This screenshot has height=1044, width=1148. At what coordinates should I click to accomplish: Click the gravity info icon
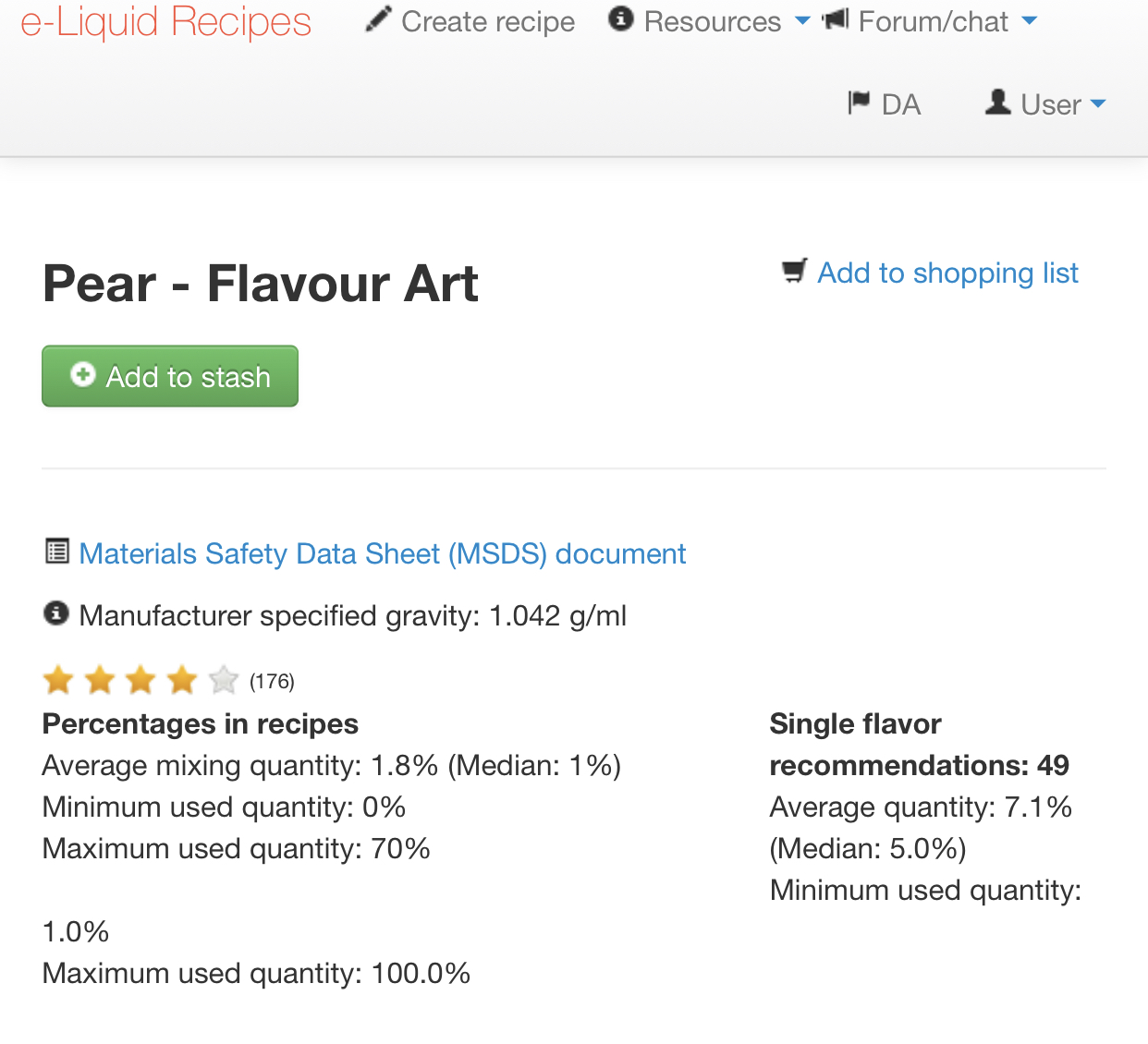pos(56,613)
